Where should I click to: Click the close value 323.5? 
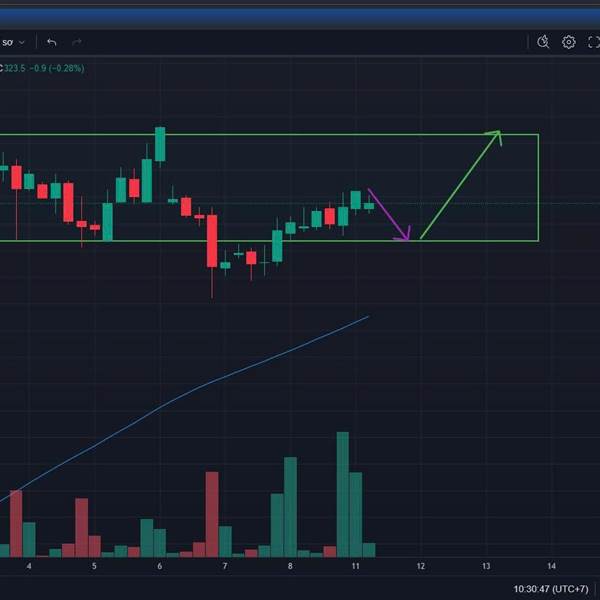[15, 68]
